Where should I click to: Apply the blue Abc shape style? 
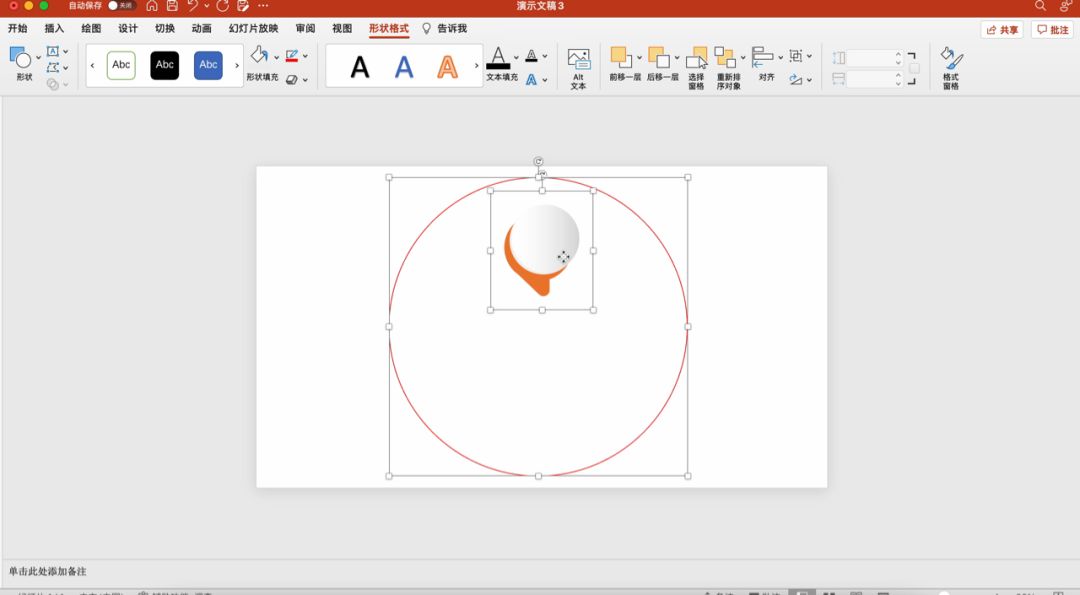(x=208, y=65)
